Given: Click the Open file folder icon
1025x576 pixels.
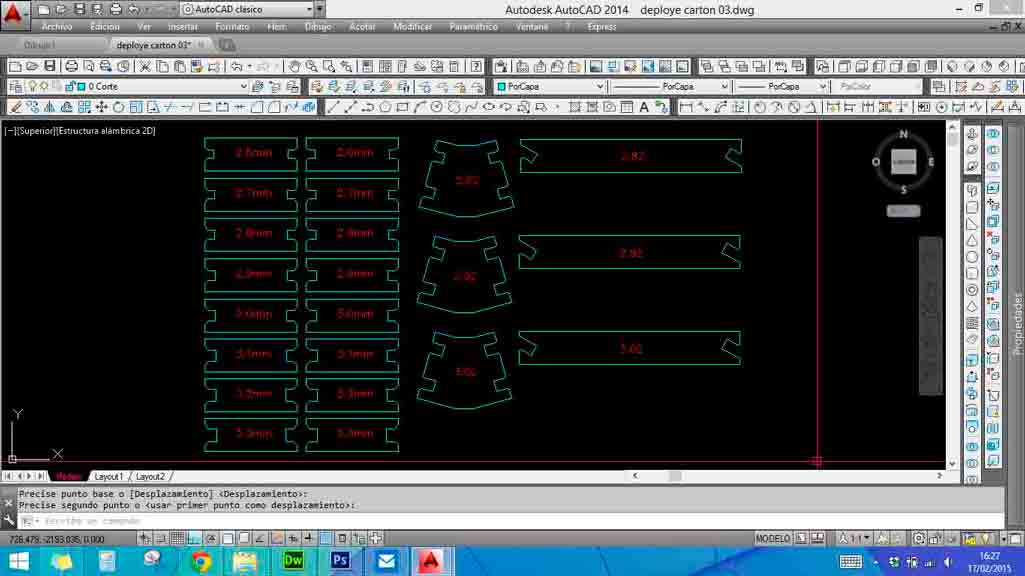Looking at the screenshot, I should point(32,66).
